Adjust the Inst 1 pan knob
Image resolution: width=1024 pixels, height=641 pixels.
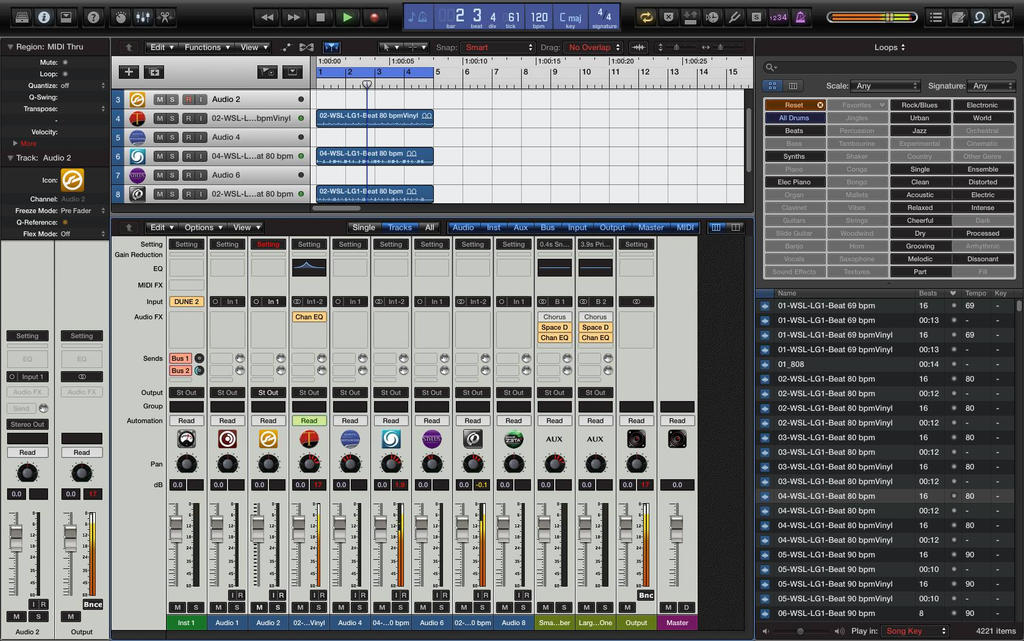(x=187, y=464)
